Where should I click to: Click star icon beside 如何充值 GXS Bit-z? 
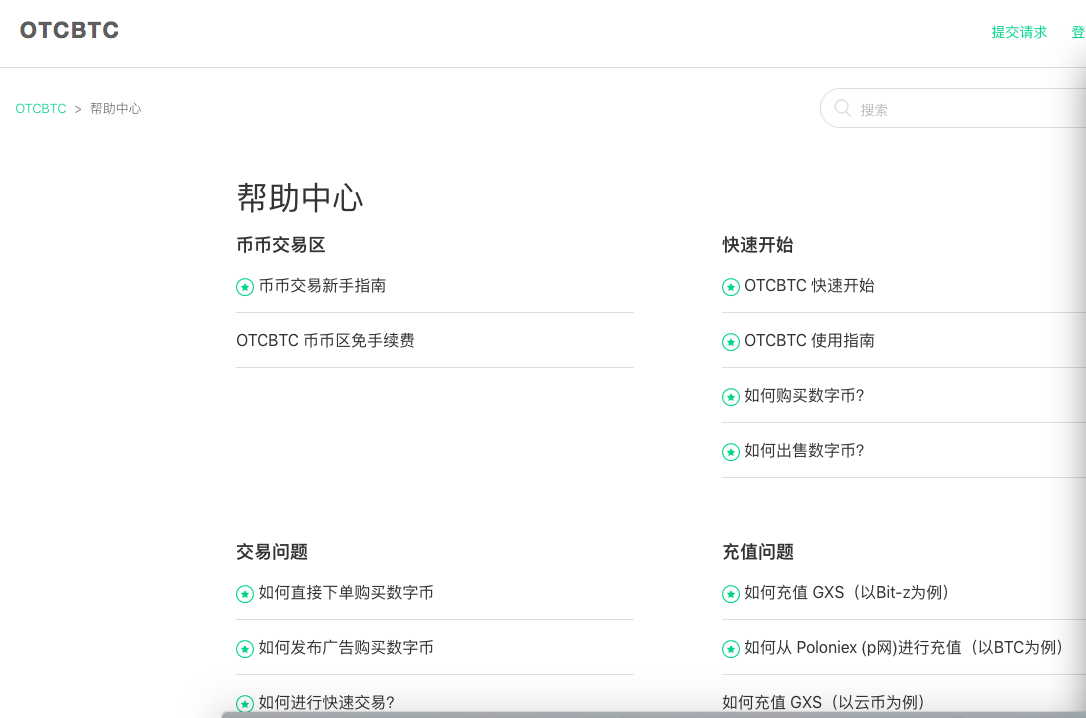point(731,594)
